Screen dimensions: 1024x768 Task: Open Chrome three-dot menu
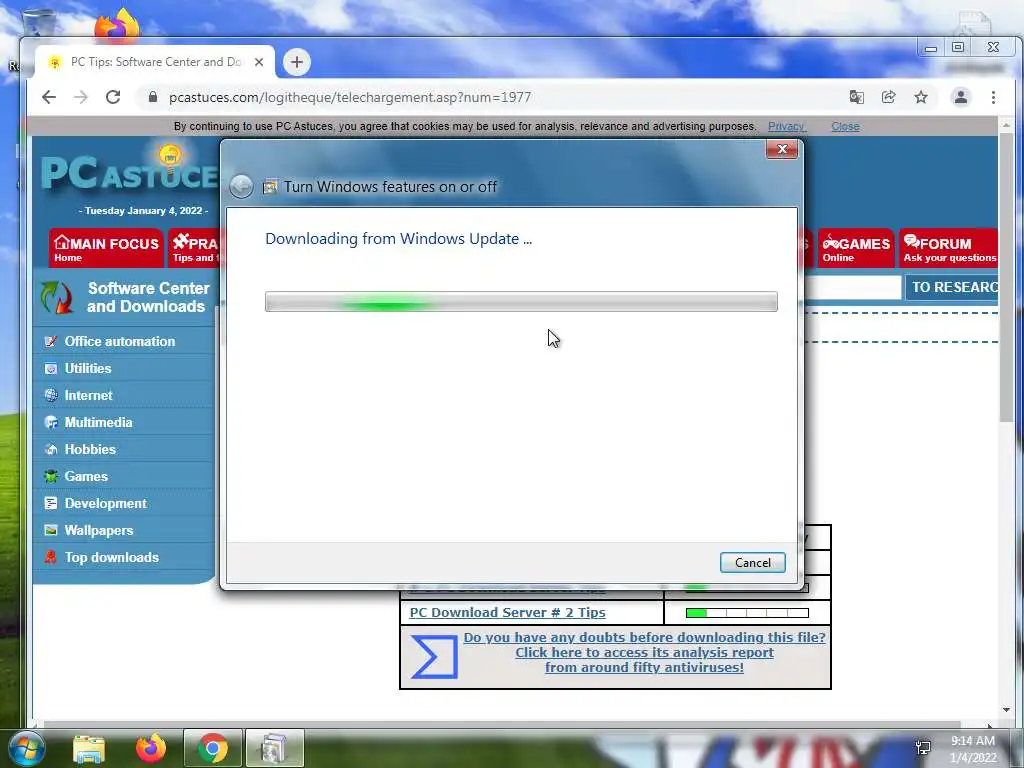pos(993,97)
